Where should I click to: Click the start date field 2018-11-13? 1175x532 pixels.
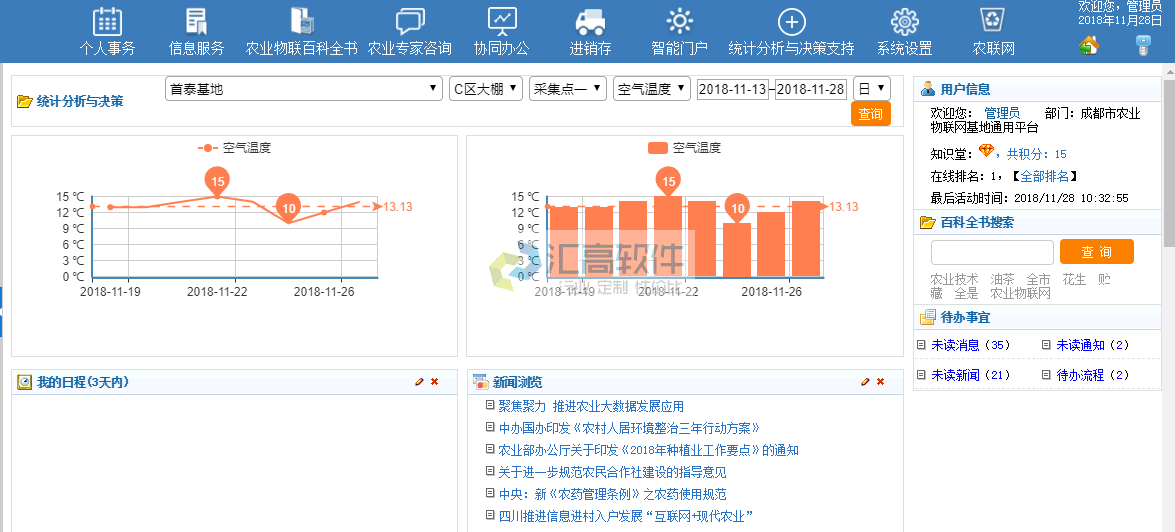[x=733, y=89]
